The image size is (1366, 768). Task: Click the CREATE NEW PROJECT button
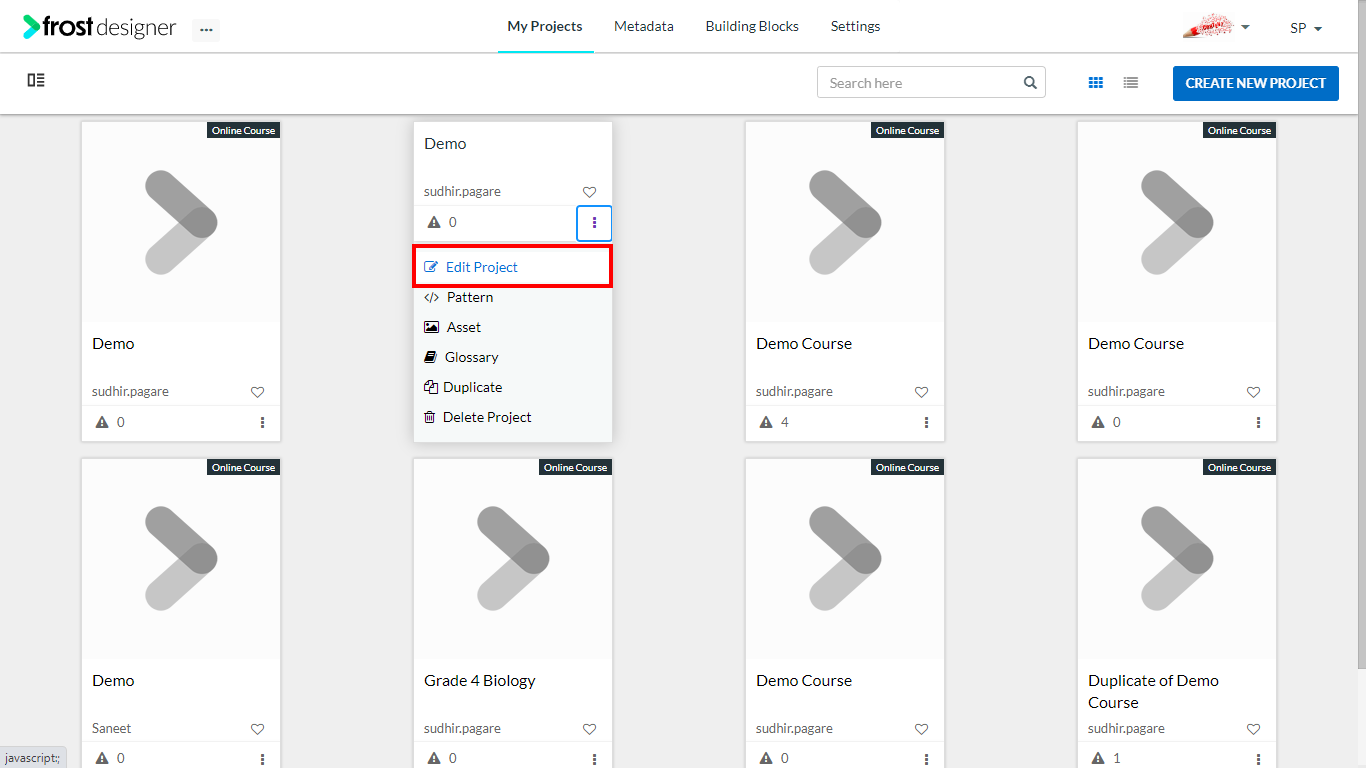(1256, 83)
